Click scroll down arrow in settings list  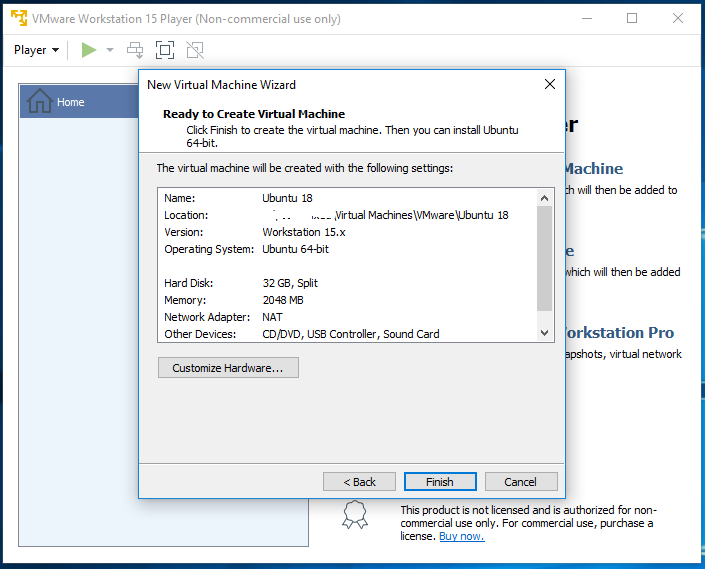[544, 333]
